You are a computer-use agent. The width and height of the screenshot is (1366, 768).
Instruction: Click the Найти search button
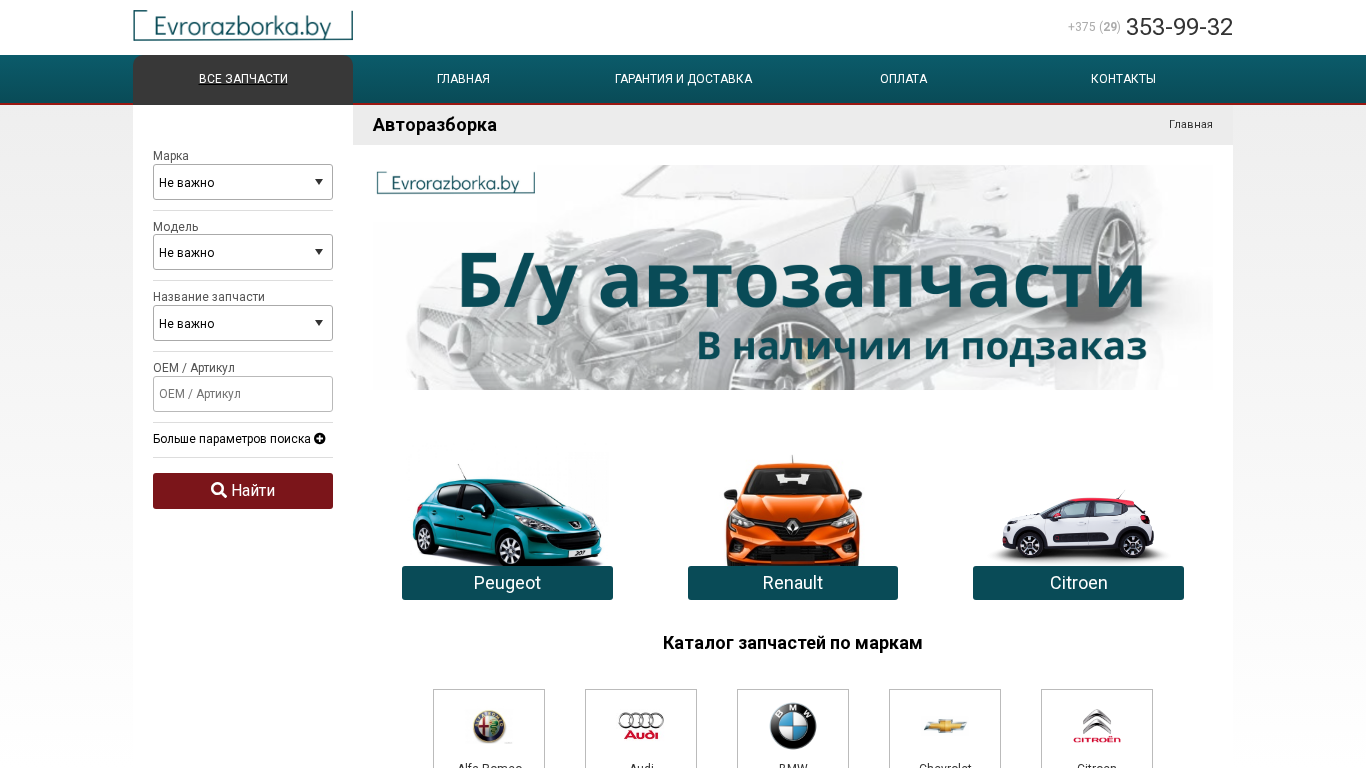pyautogui.click(x=243, y=491)
